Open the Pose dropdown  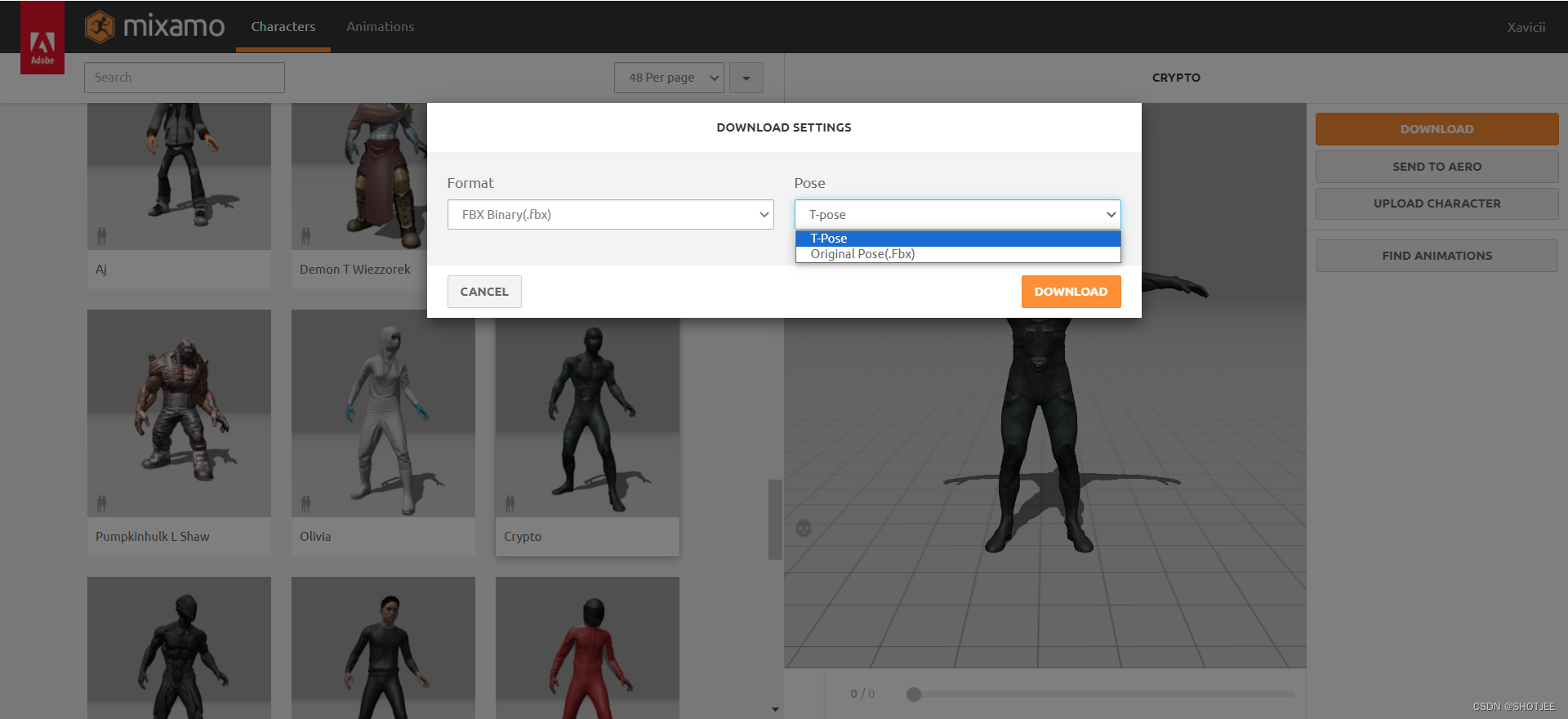tap(957, 215)
